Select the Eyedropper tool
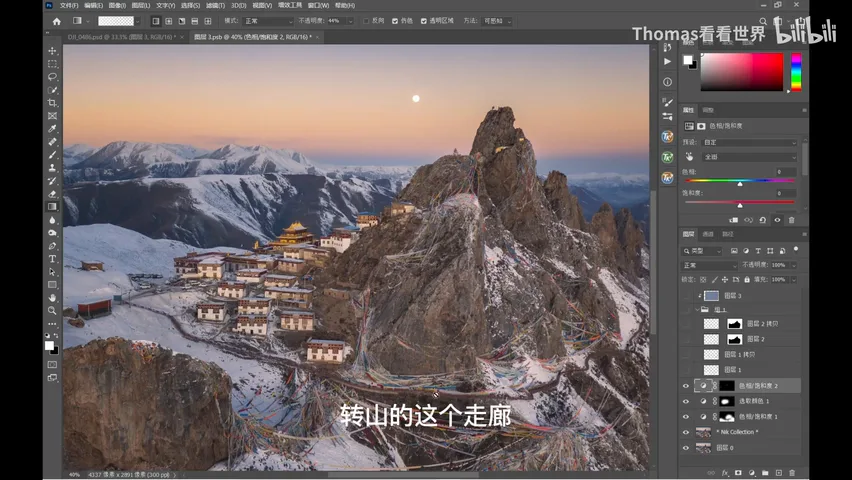The image size is (852, 480). click(x=52, y=129)
